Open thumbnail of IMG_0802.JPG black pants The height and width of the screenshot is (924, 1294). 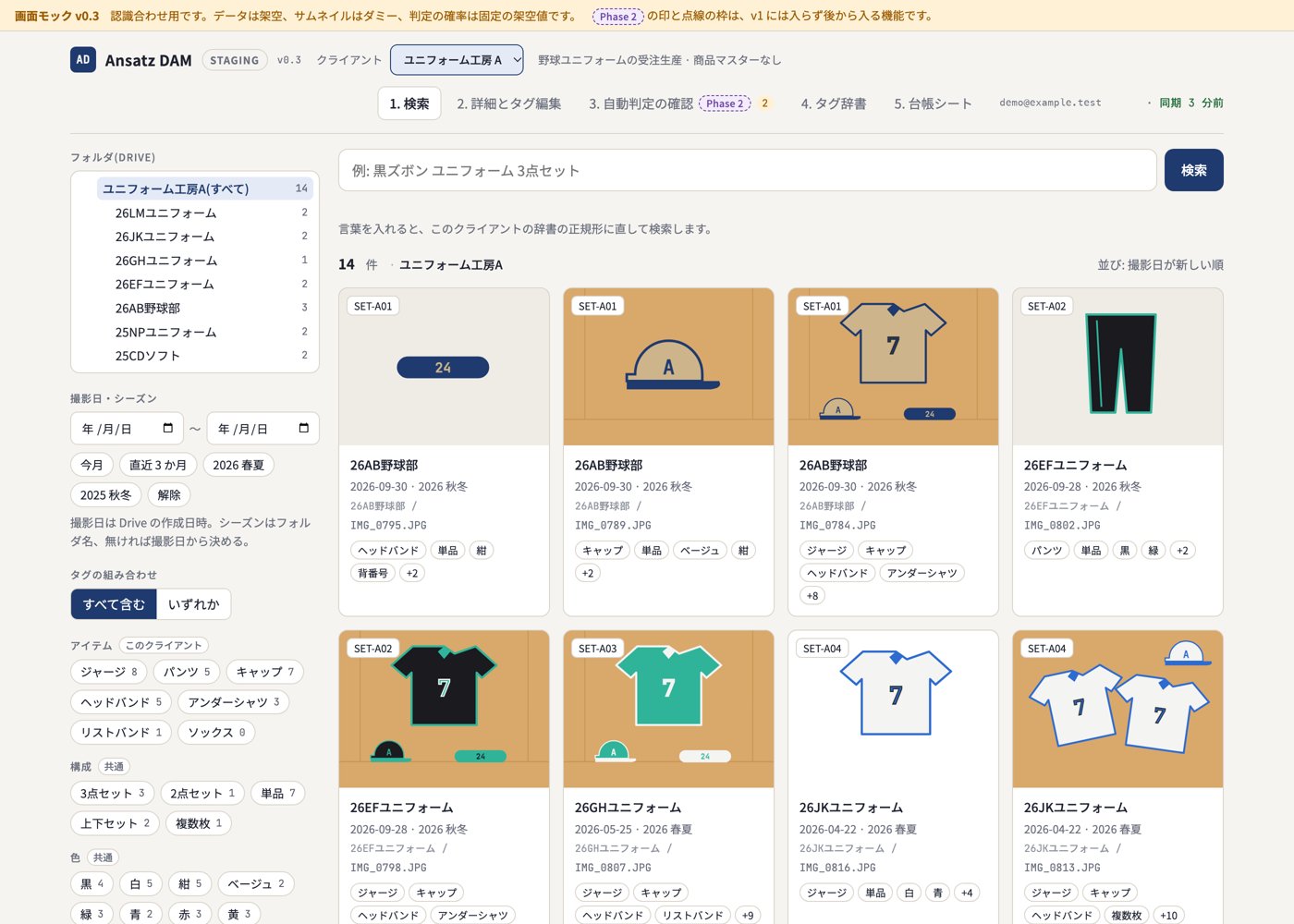[1117, 367]
